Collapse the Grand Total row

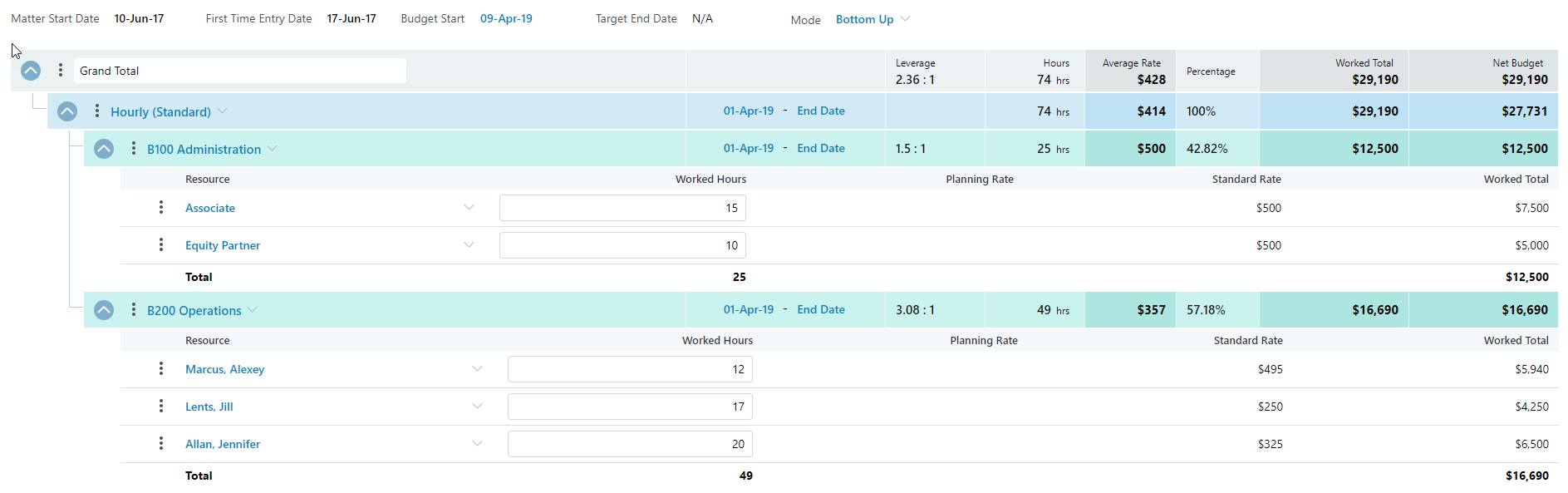click(x=31, y=71)
